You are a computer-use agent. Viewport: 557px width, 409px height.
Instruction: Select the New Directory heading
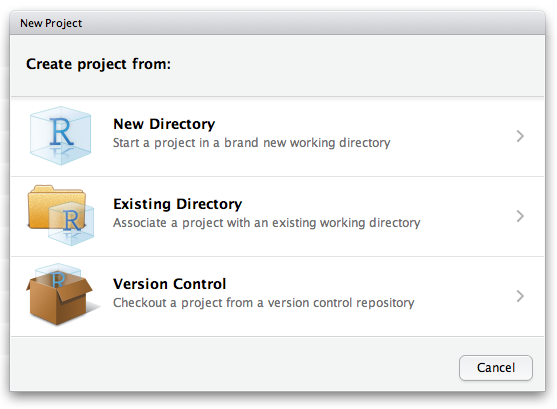point(164,124)
